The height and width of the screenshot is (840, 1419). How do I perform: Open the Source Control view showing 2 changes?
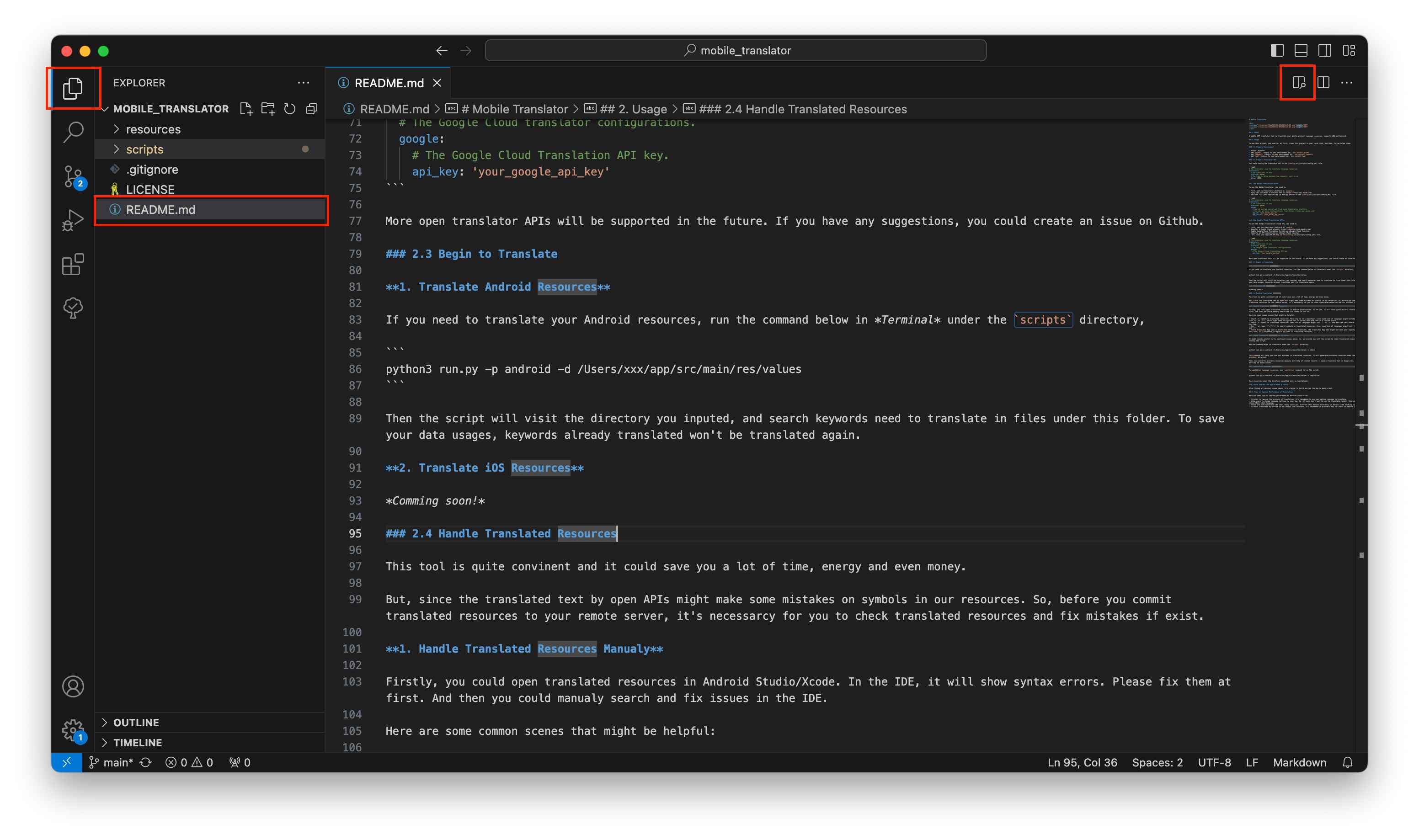coord(72,176)
